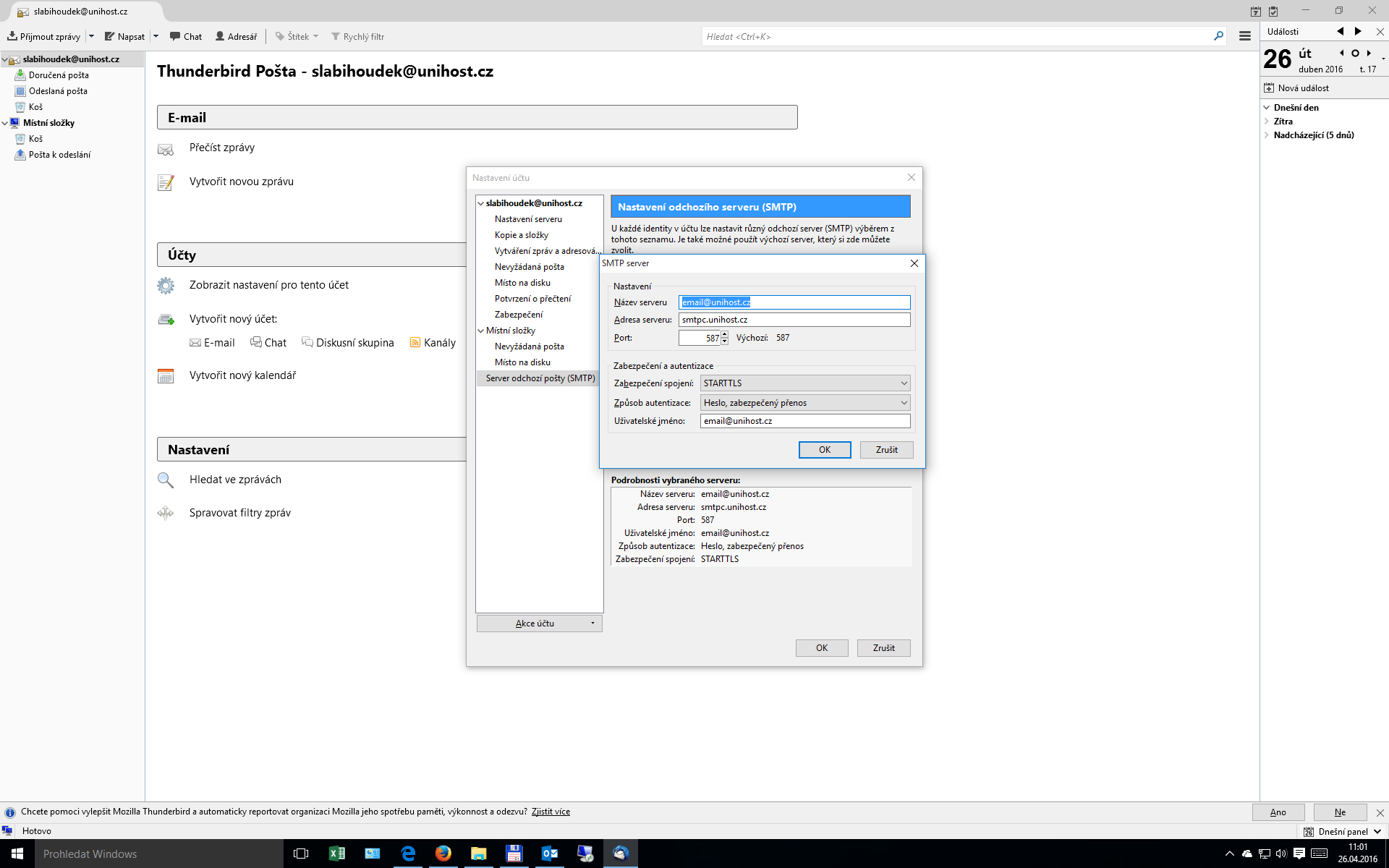Open the Zabezpečení spojení dropdown
Screen dimensions: 1389x868
click(x=805, y=383)
